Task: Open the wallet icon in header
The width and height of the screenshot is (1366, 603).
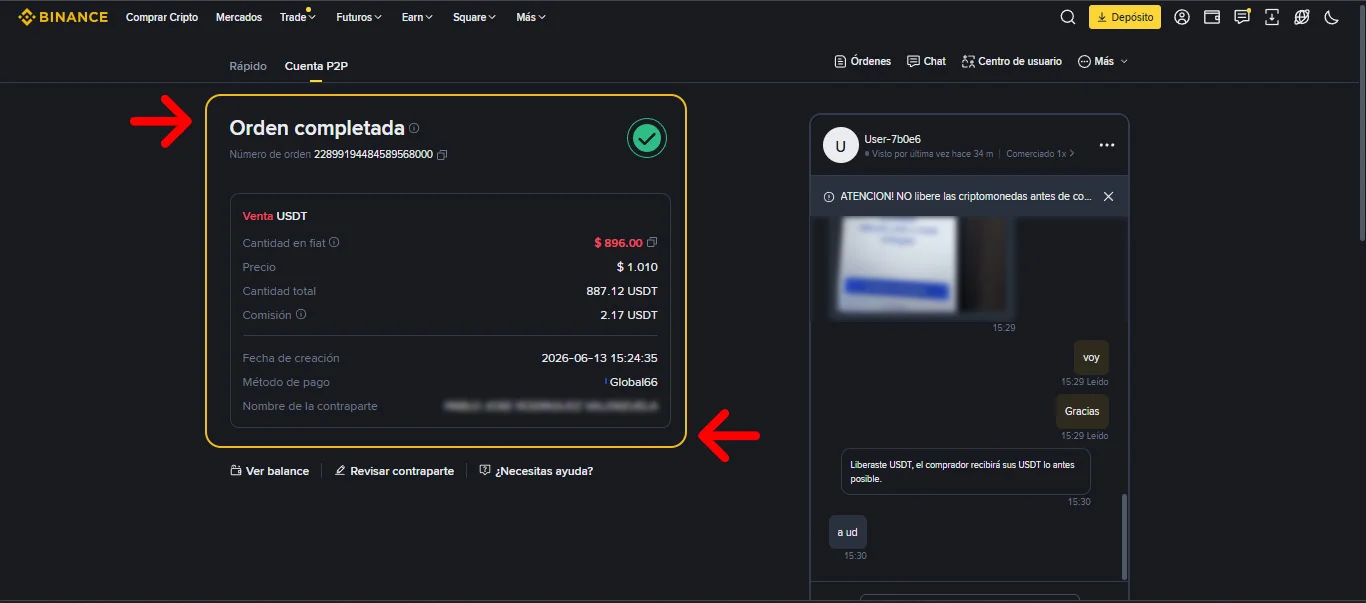Action: 1212,17
